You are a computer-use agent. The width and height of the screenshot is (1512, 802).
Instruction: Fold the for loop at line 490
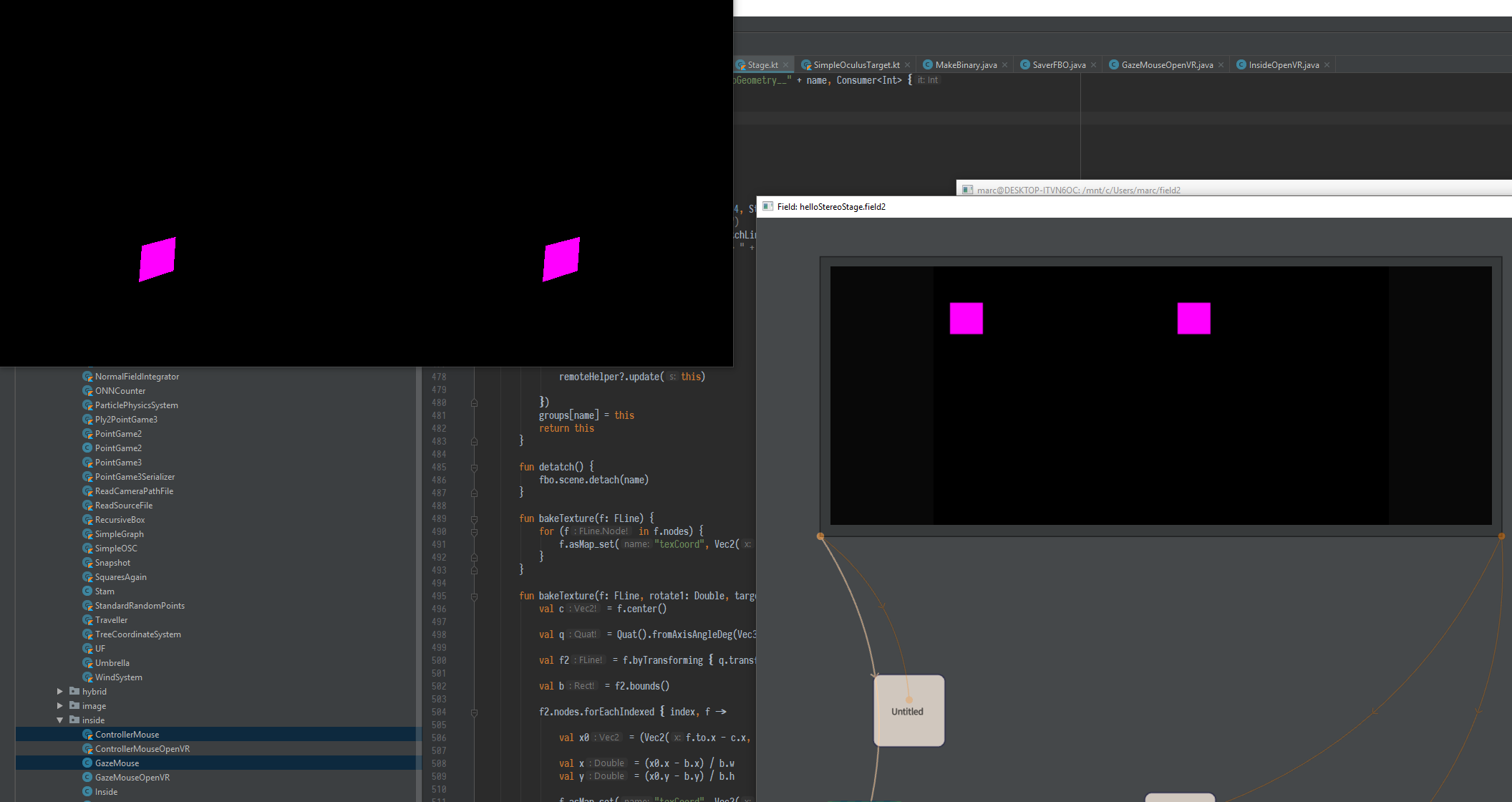coord(474,532)
